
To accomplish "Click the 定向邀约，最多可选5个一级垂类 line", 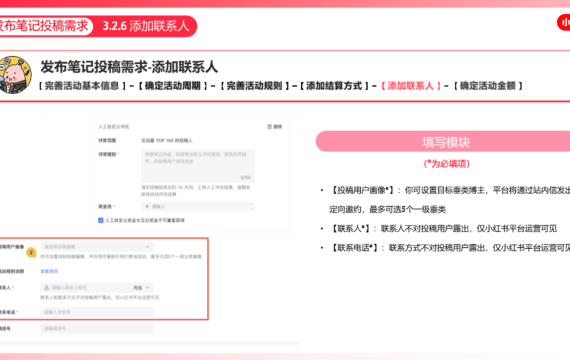I will pos(388,209).
